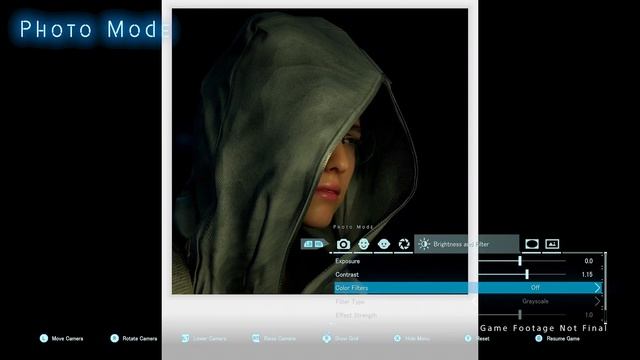
Task: Select the sun brightness icon
Action: (x=424, y=244)
